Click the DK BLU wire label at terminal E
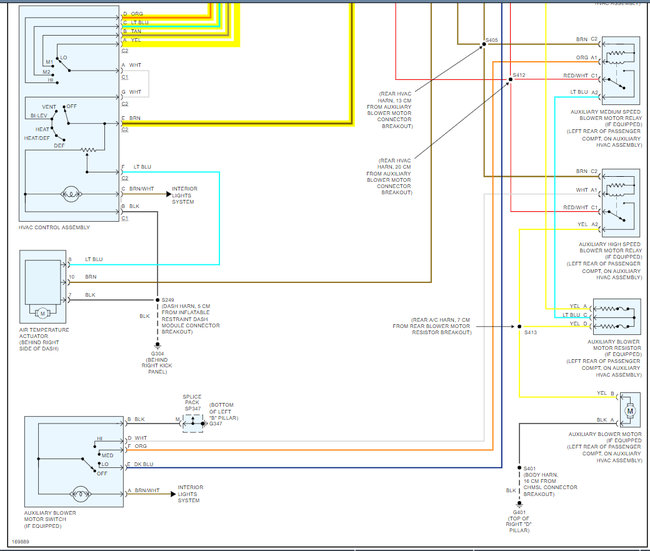 click(x=141, y=464)
